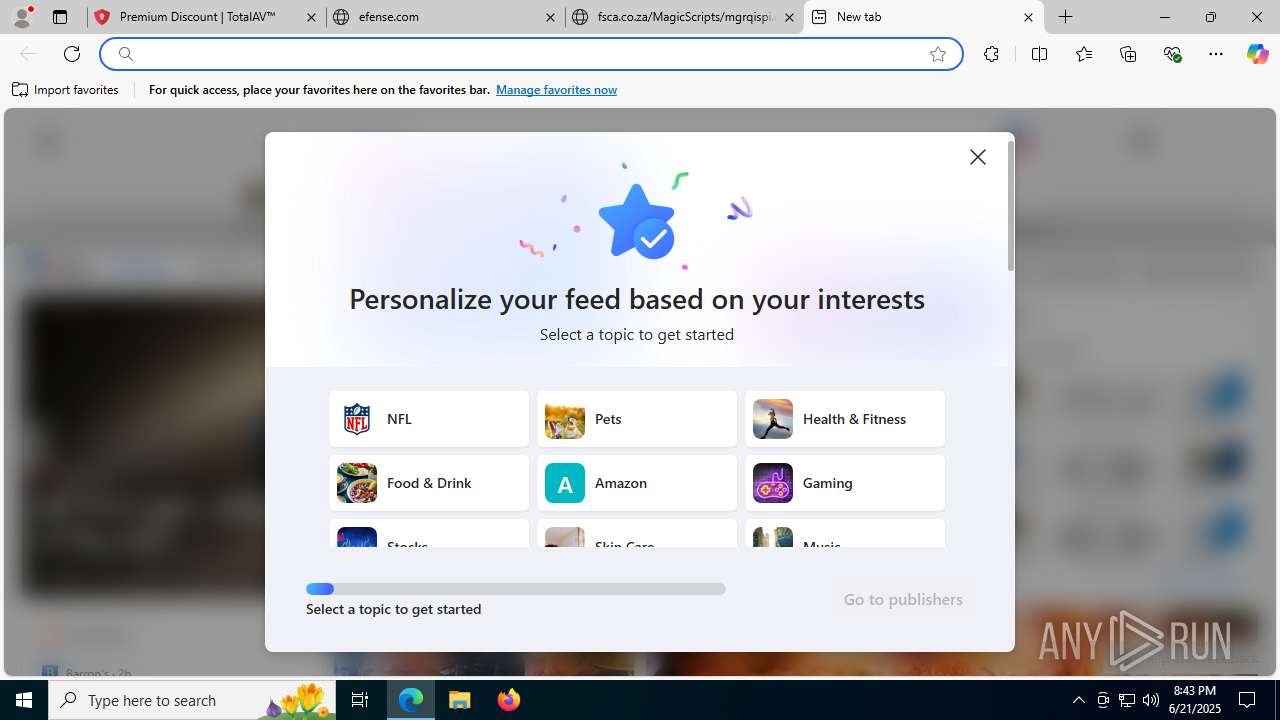This screenshot has height=720, width=1280.
Task: Close the Personalize your feed dialog
Action: pos(978,157)
